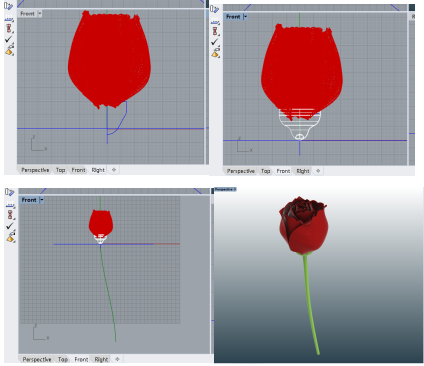Open Front title dropdown arrow in white-wireframe-sepal viewport
Screen dimensions: 424x366
246,16
